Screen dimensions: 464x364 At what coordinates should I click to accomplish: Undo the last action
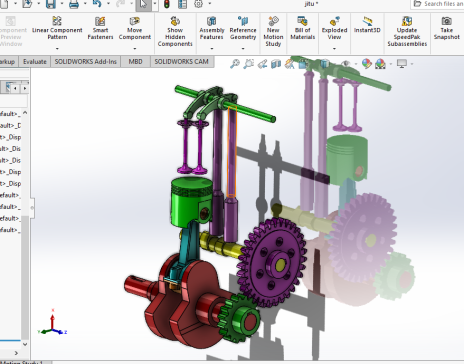97,4
